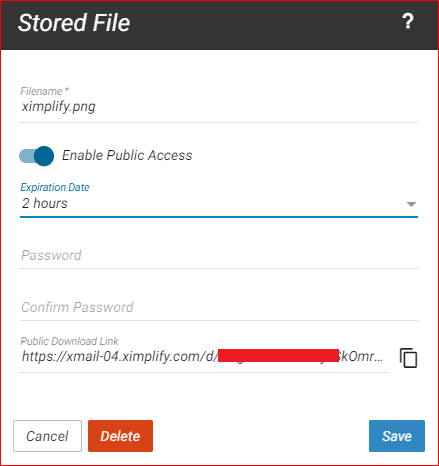Disable the Enable Public Access switch

pos(36,156)
